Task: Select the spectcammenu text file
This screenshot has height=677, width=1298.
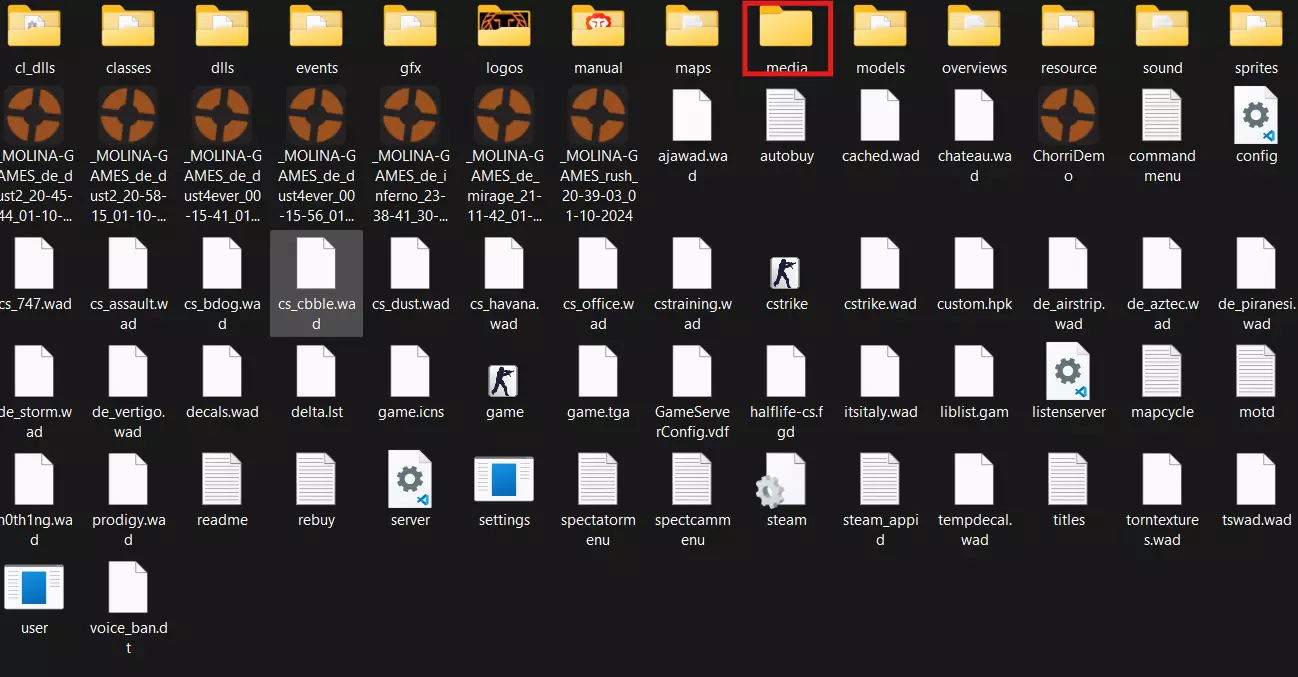Action: pos(692,499)
